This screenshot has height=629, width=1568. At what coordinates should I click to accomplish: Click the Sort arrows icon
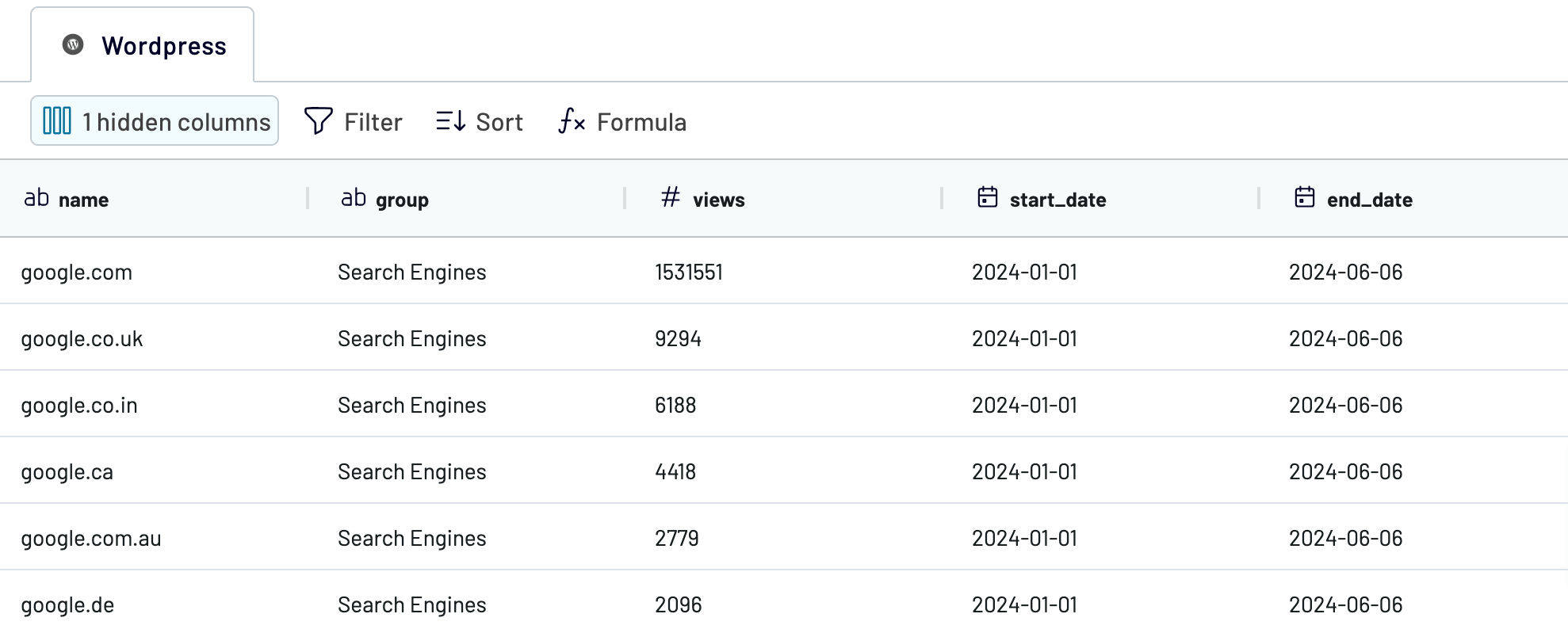pos(451,121)
